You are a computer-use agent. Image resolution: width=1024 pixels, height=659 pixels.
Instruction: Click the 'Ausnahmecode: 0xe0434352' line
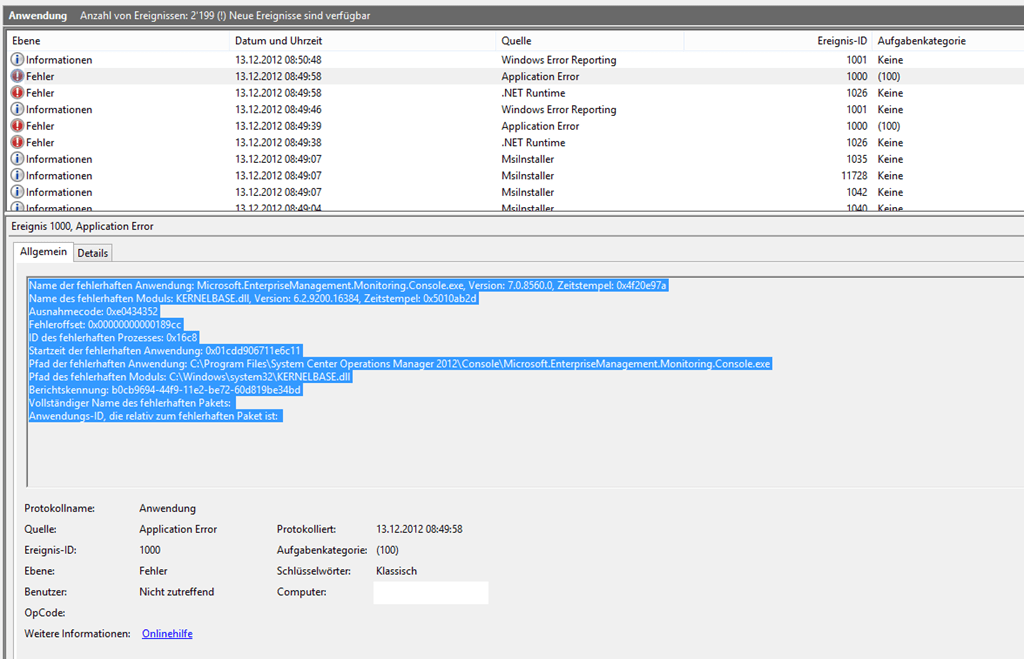coord(93,312)
